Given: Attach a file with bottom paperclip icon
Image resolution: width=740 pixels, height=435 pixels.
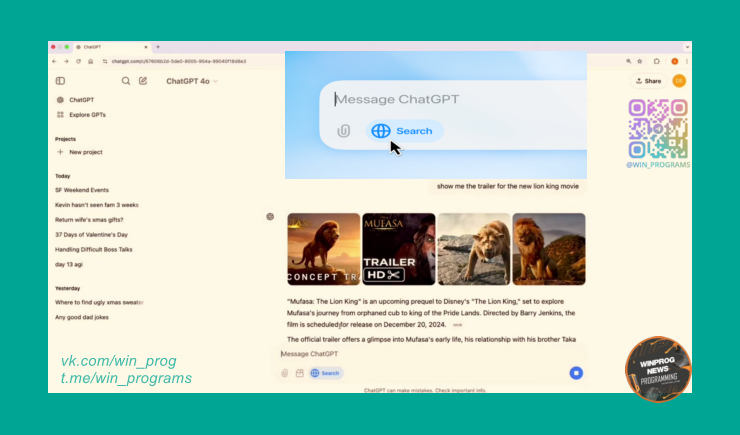Looking at the screenshot, I should tap(285, 373).
